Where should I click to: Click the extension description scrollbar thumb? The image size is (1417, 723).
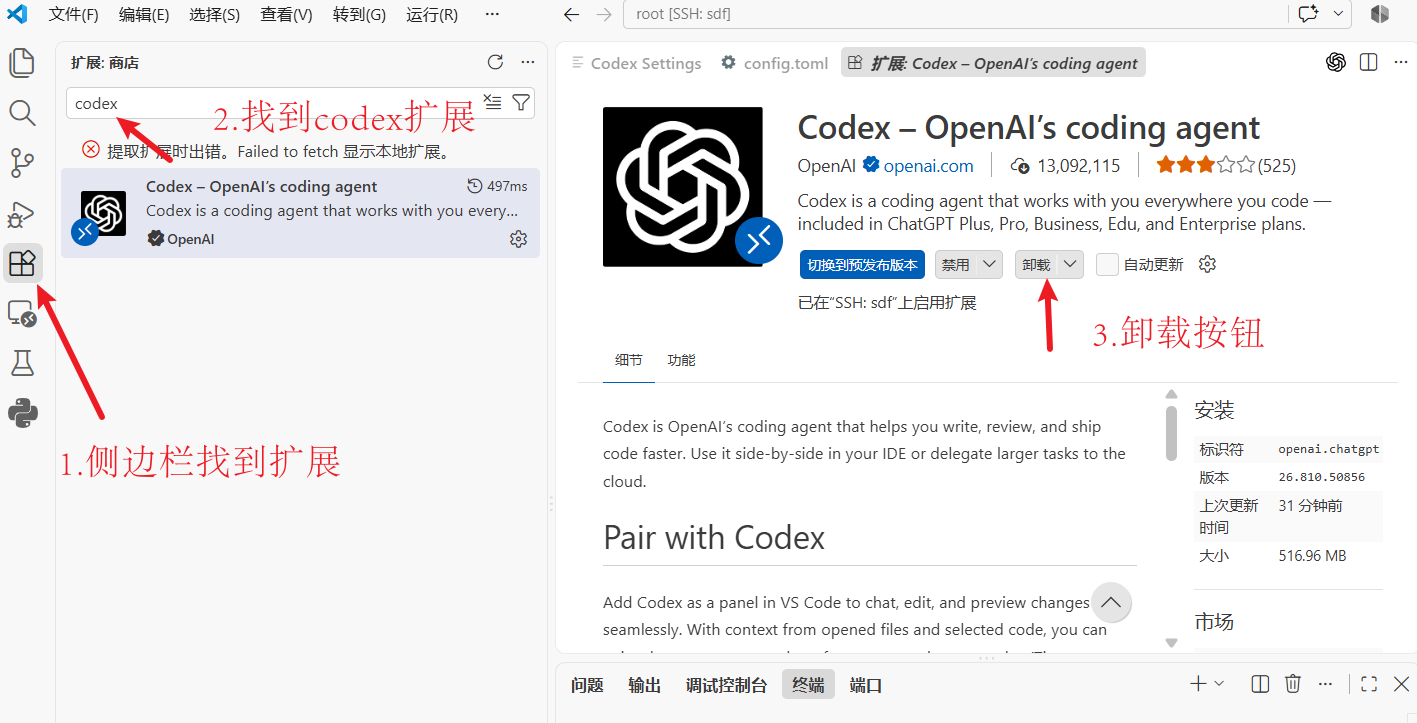(x=1172, y=433)
